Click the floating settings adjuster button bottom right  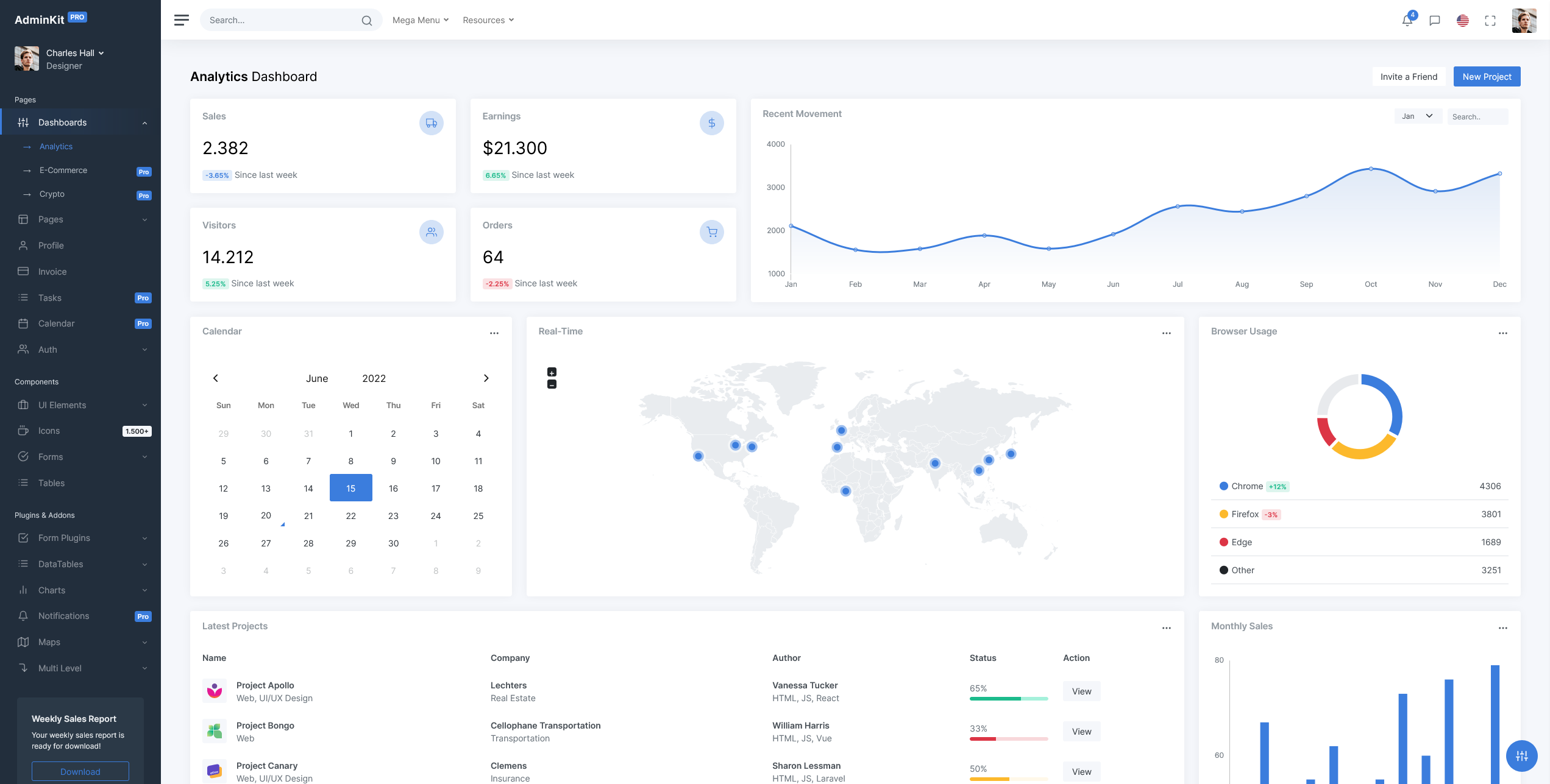tap(1522, 756)
